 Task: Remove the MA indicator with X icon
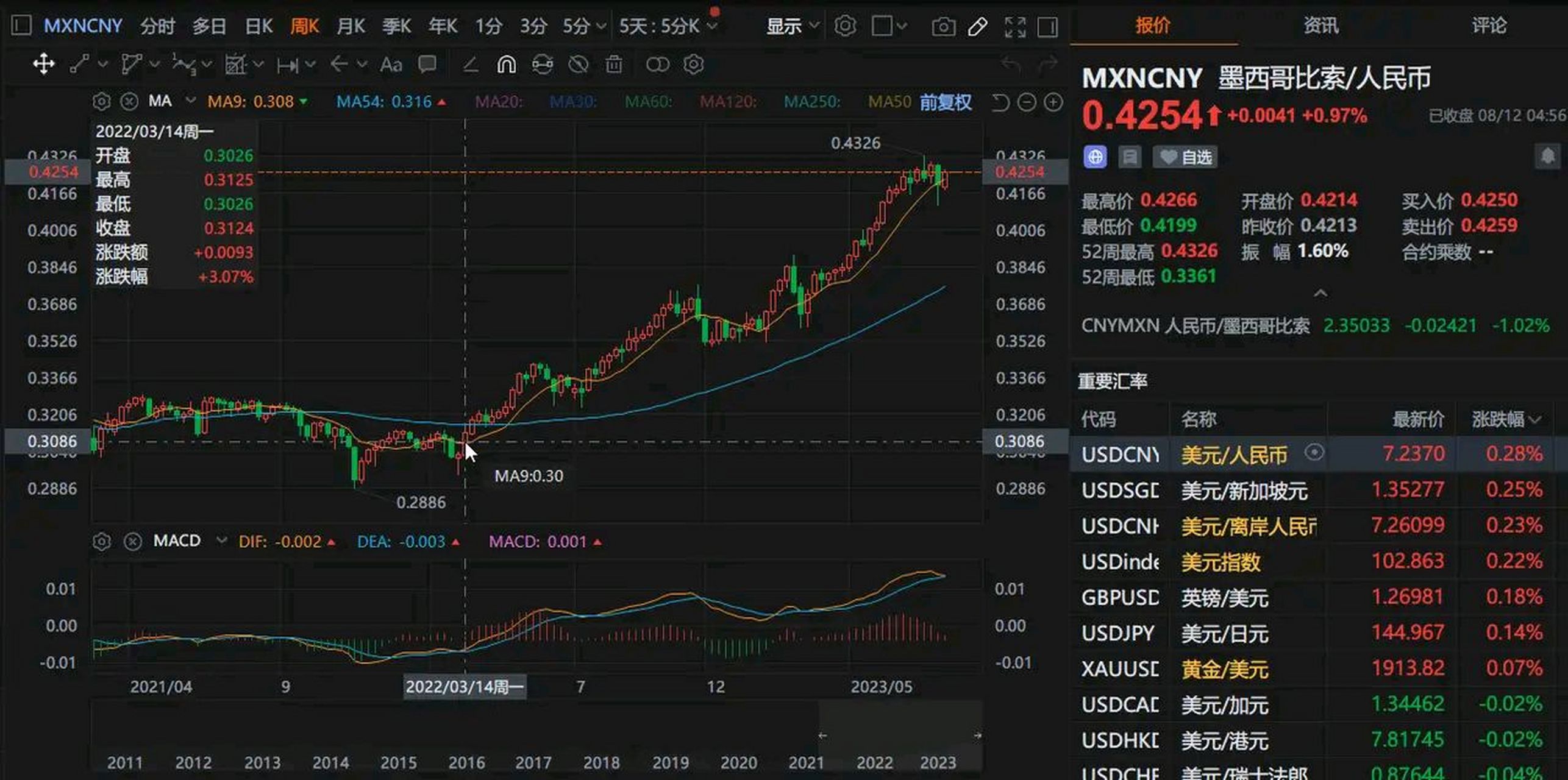pyautogui.click(x=129, y=101)
